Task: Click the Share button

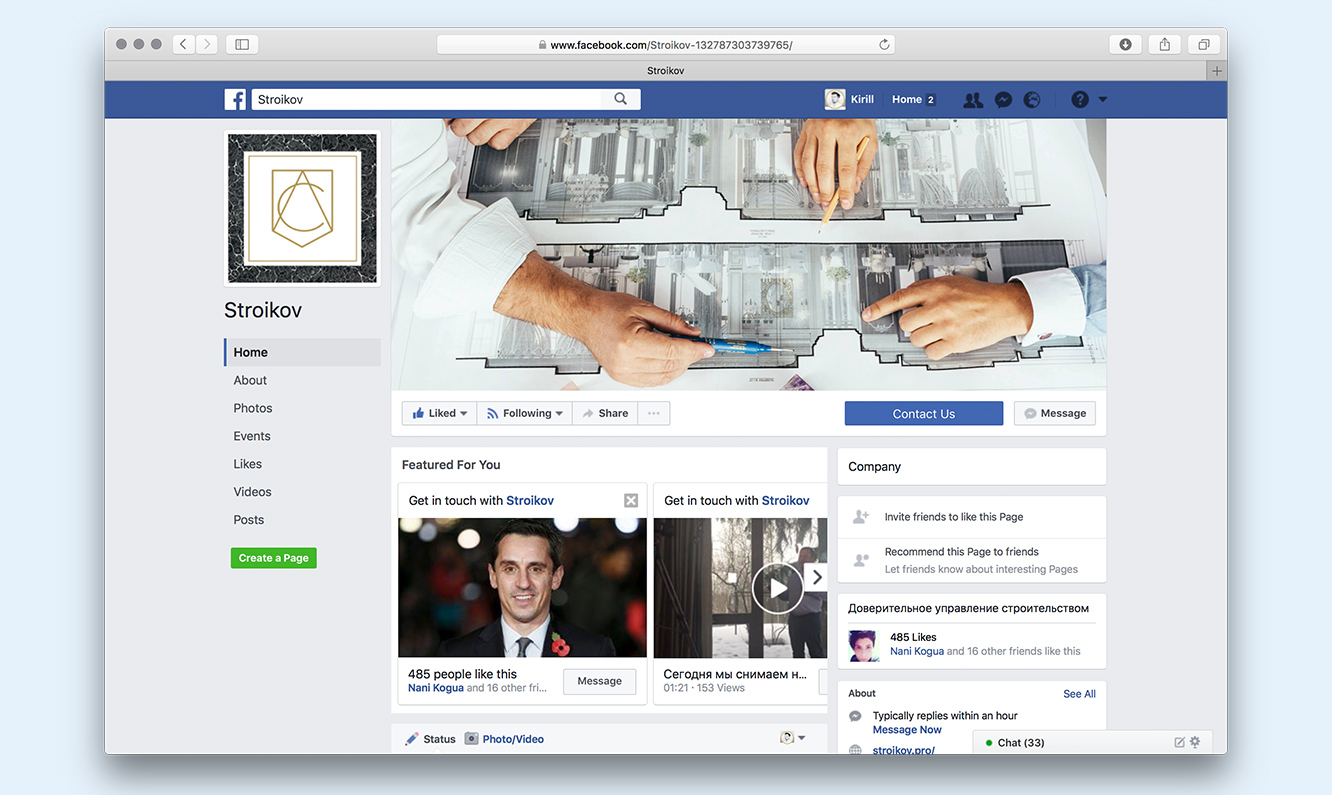Action: click(x=605, y=413)
